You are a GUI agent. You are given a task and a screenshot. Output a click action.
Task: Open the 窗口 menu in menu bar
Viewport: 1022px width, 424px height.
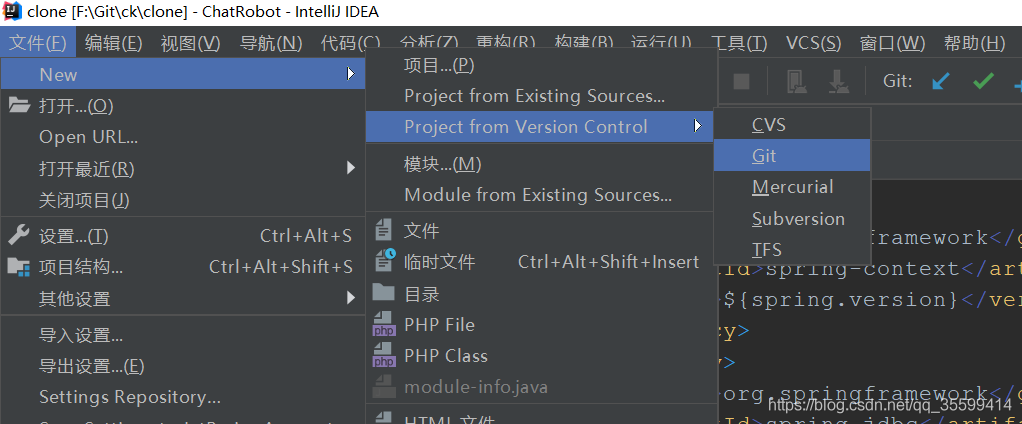coord(892,43)
